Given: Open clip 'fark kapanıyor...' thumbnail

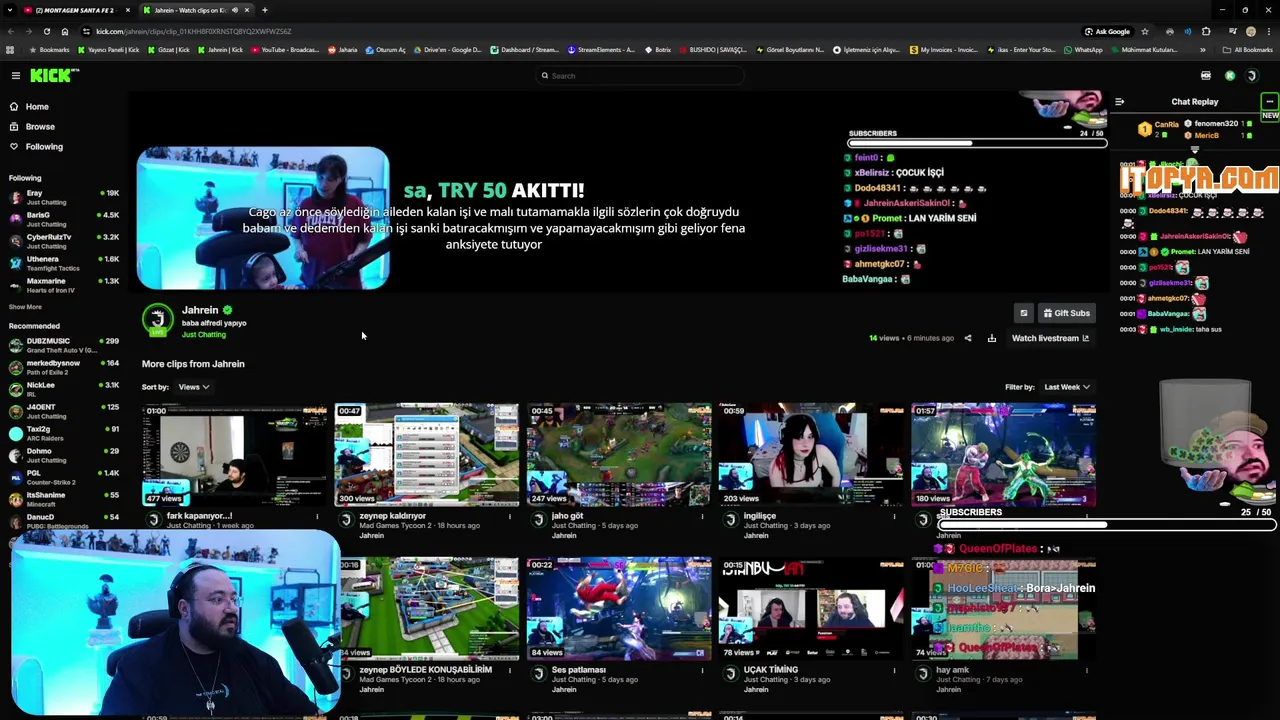Looking at the screenshot, I should click(x=234, y=455).
